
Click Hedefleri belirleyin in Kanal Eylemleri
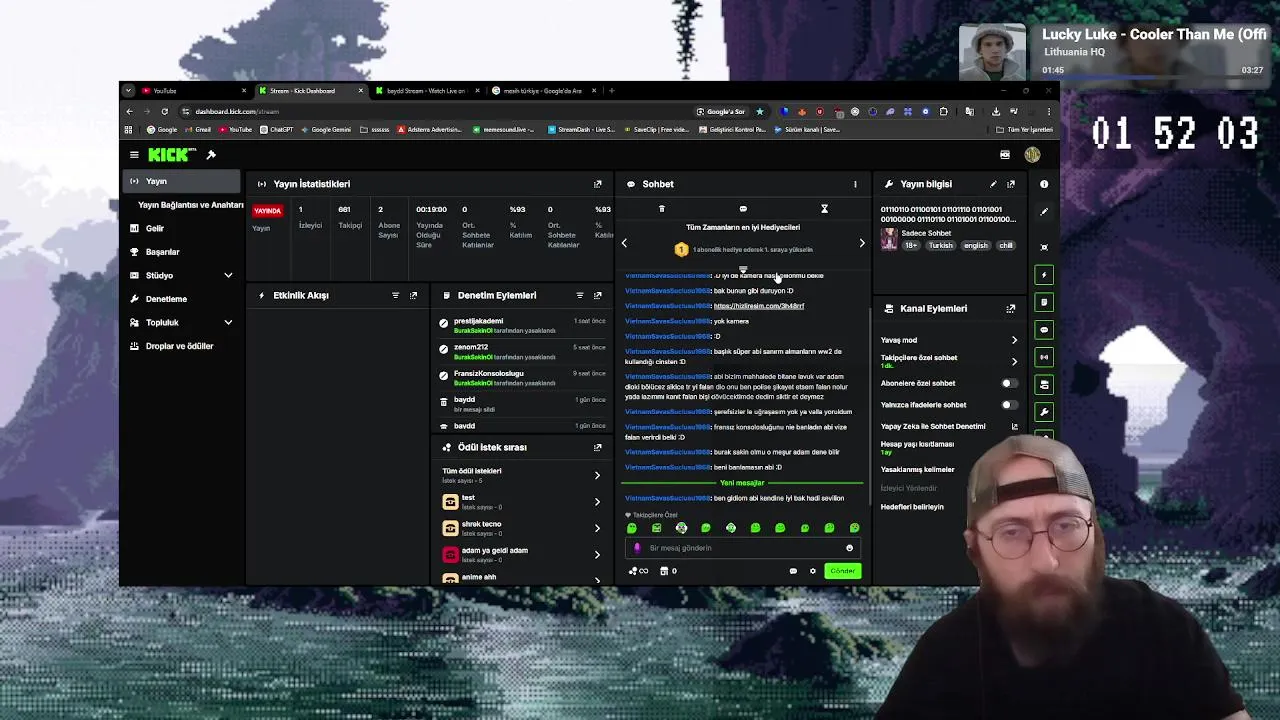[x=912, y=507]
